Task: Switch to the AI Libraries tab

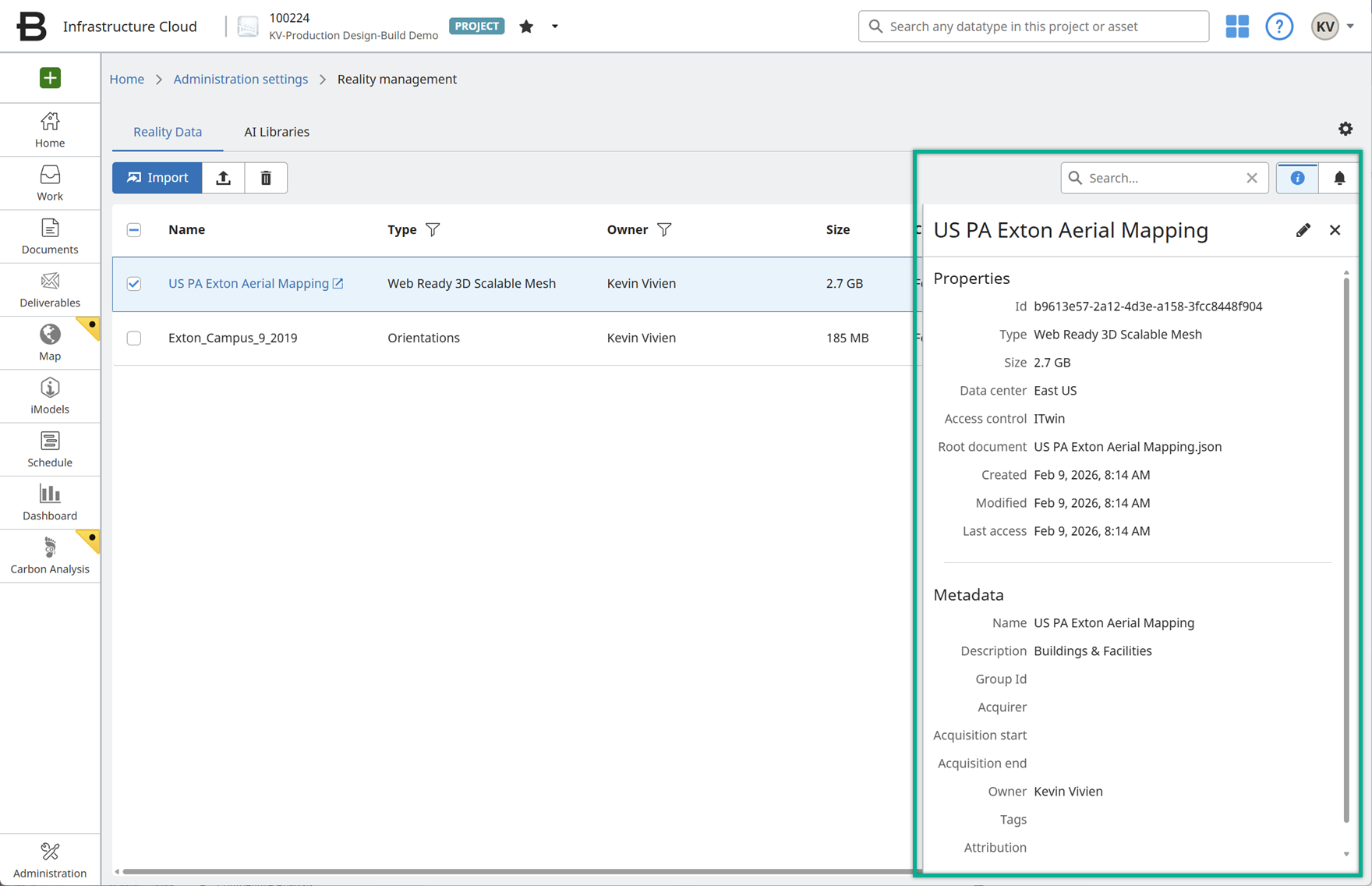Action: point(277,132)
